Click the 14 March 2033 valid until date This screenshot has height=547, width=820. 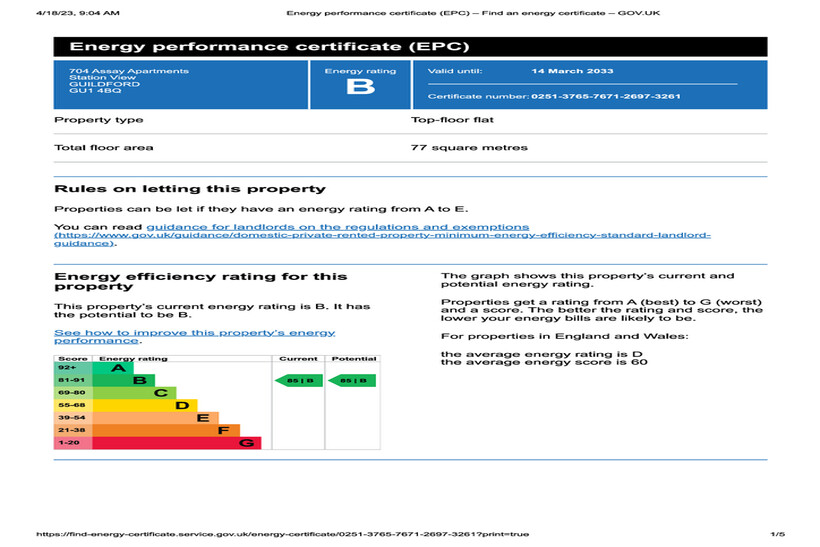click(573, 71)
